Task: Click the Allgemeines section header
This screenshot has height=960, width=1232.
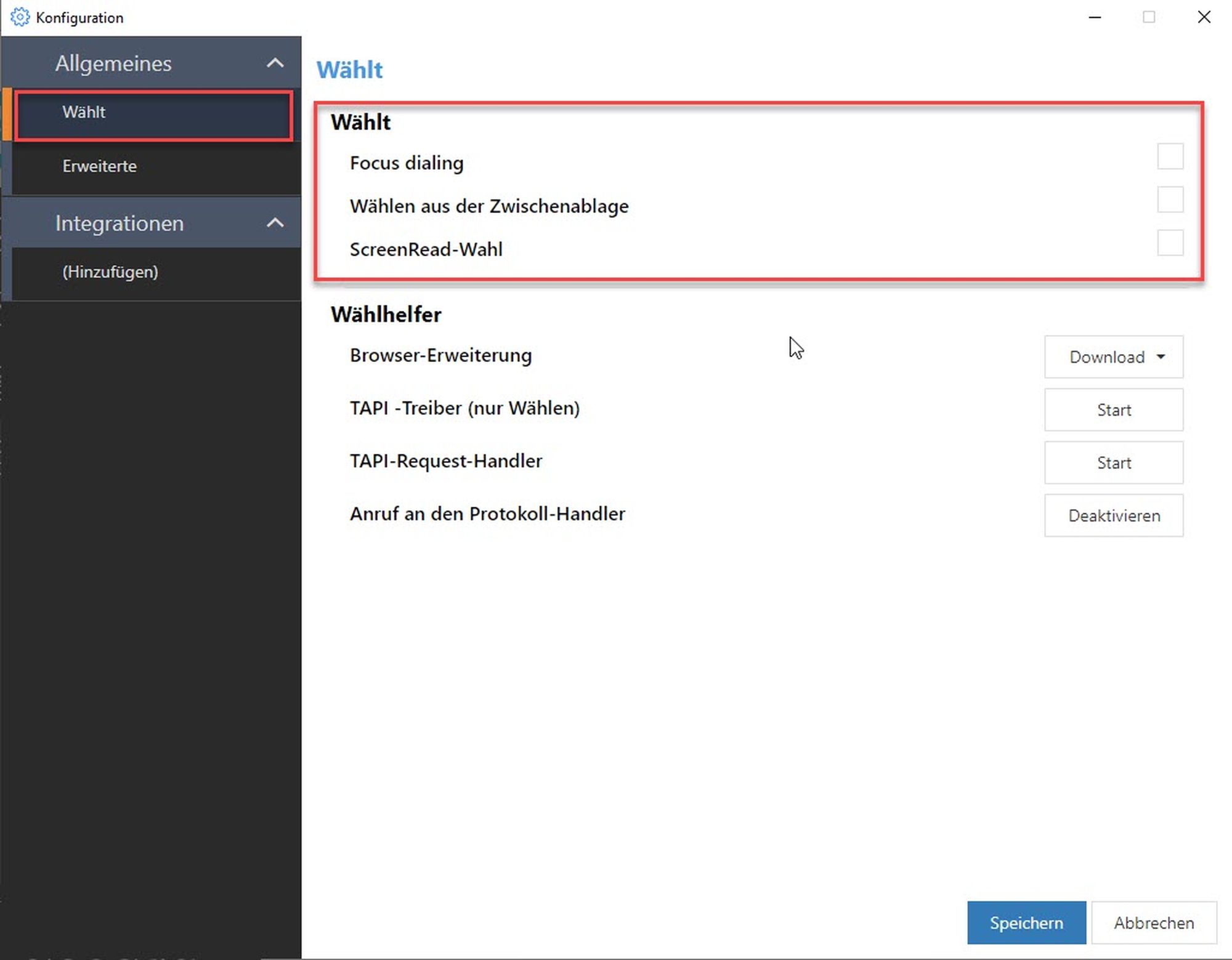Action: coord(114,63)
